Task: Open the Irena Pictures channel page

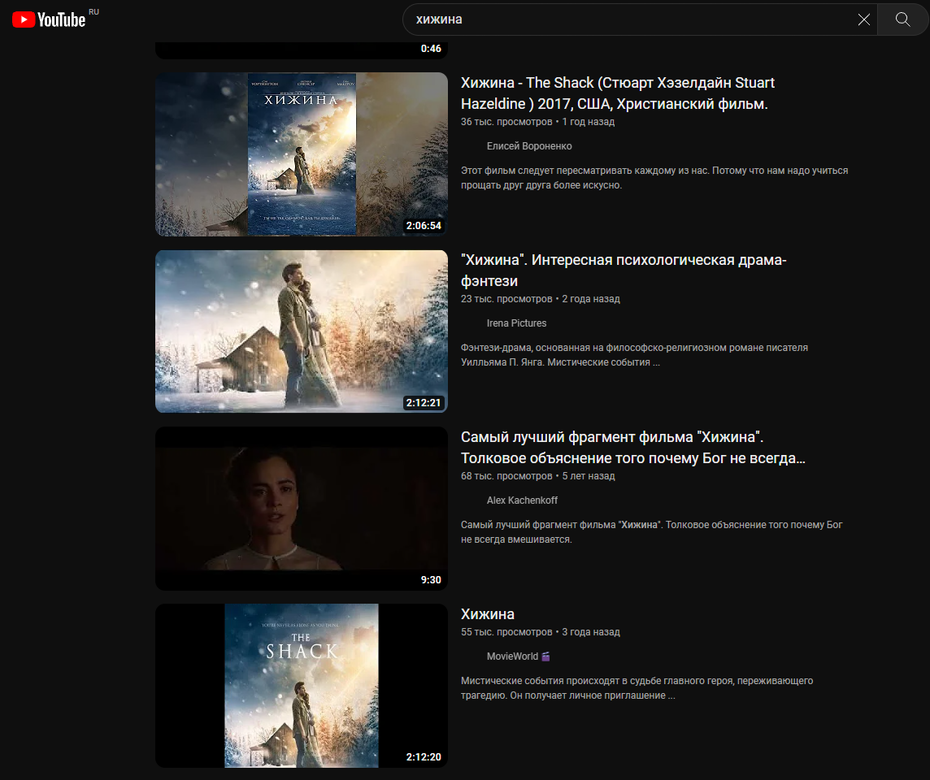Action: point(515,322)
